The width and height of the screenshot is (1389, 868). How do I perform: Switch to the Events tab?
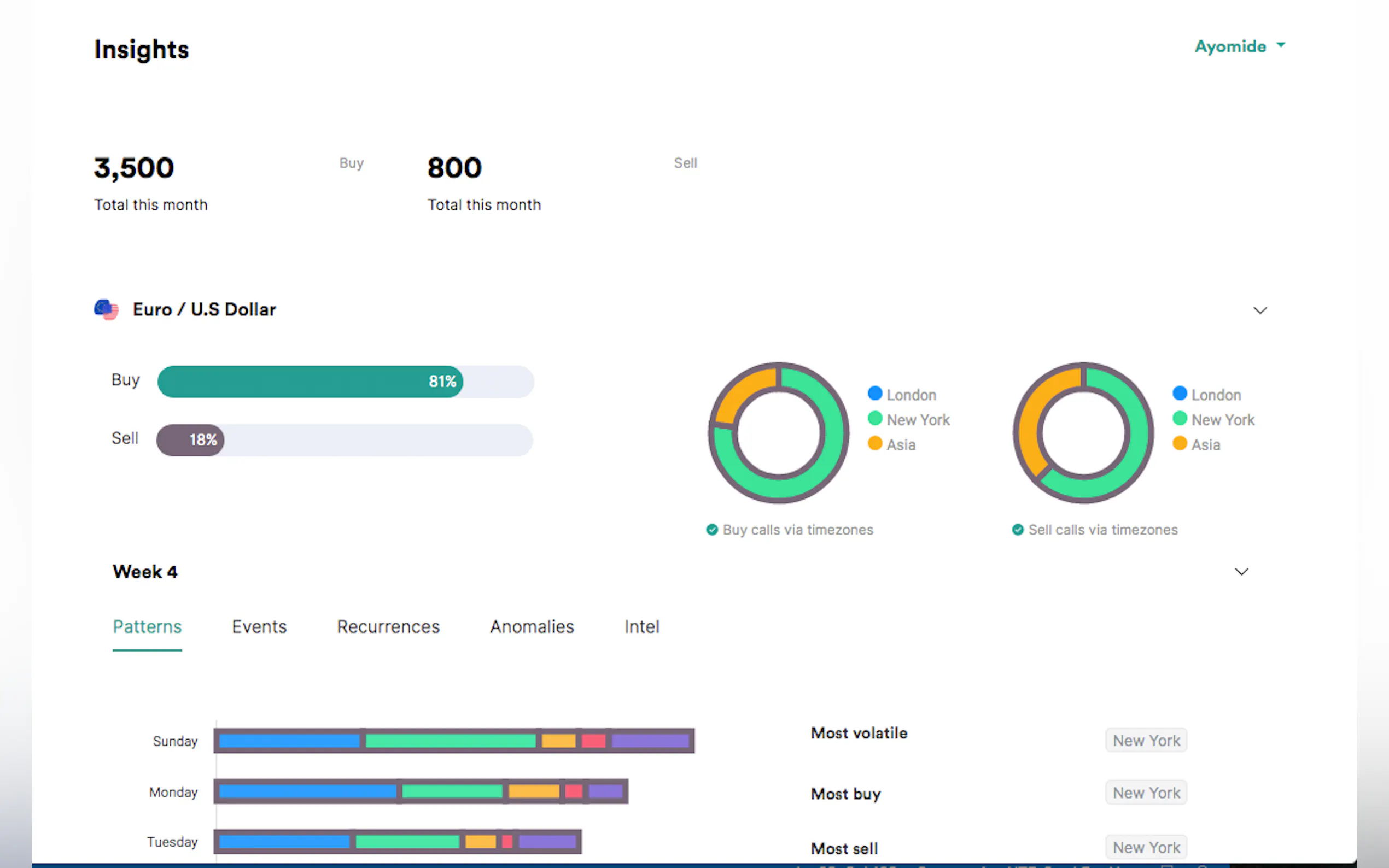[x=259, y=626]
